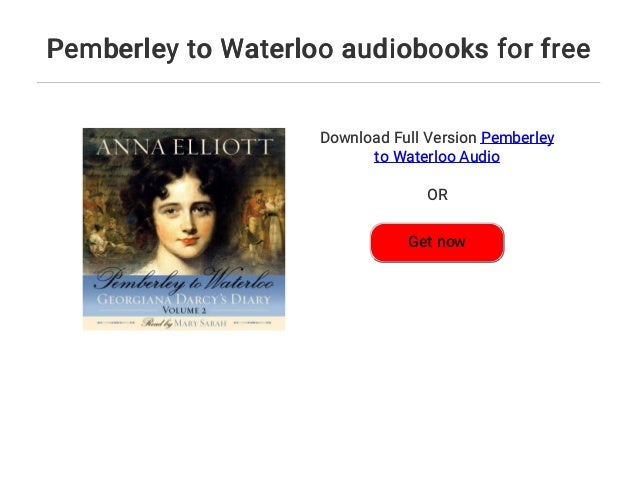Viewport: 638px width, 479px height.
Task: Click ANNA ELLIOTT author name on cover
Action: (184, 147)
